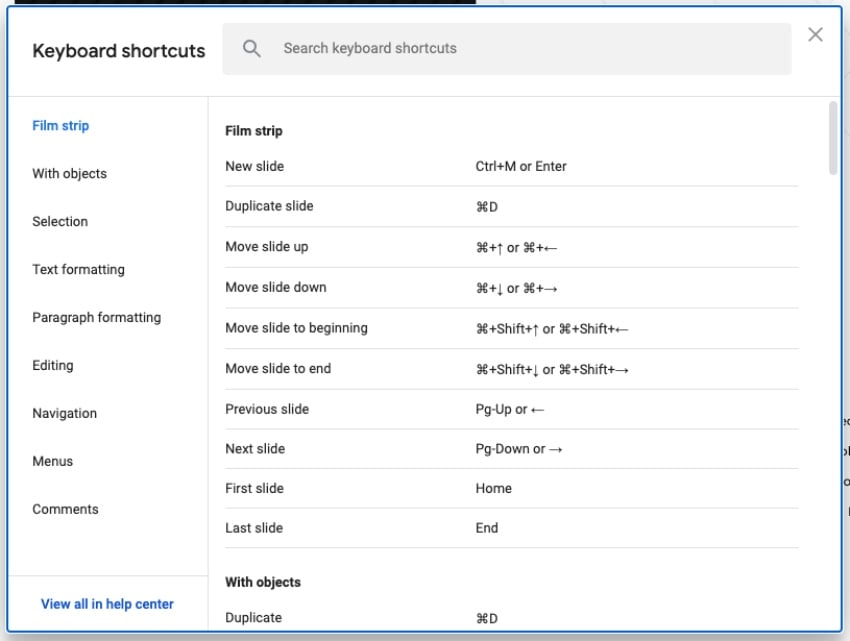Open the Menus shortcuts section
Screen dimensions: 850x641
[x=53, y=462]
